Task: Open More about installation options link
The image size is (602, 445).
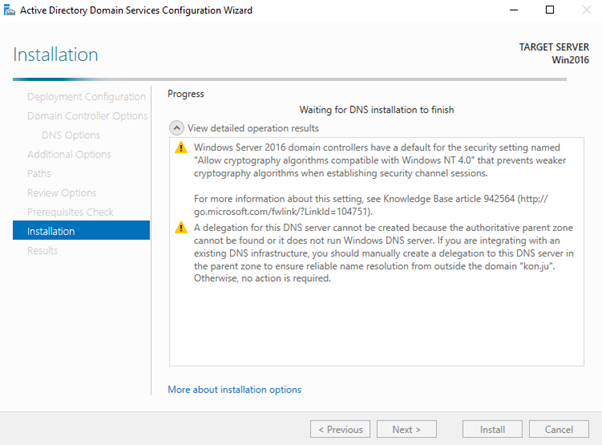Action: (x=234, y=389)
